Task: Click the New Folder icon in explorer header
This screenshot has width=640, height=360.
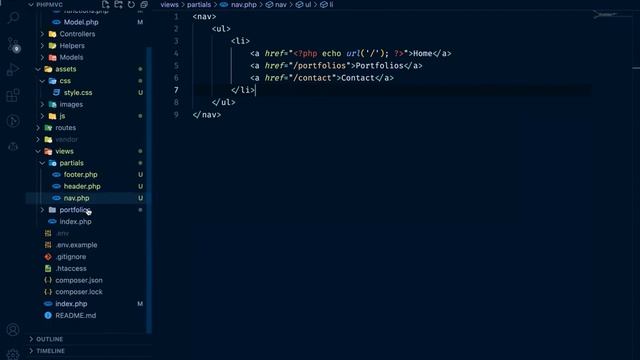Action: pos(118,4)
